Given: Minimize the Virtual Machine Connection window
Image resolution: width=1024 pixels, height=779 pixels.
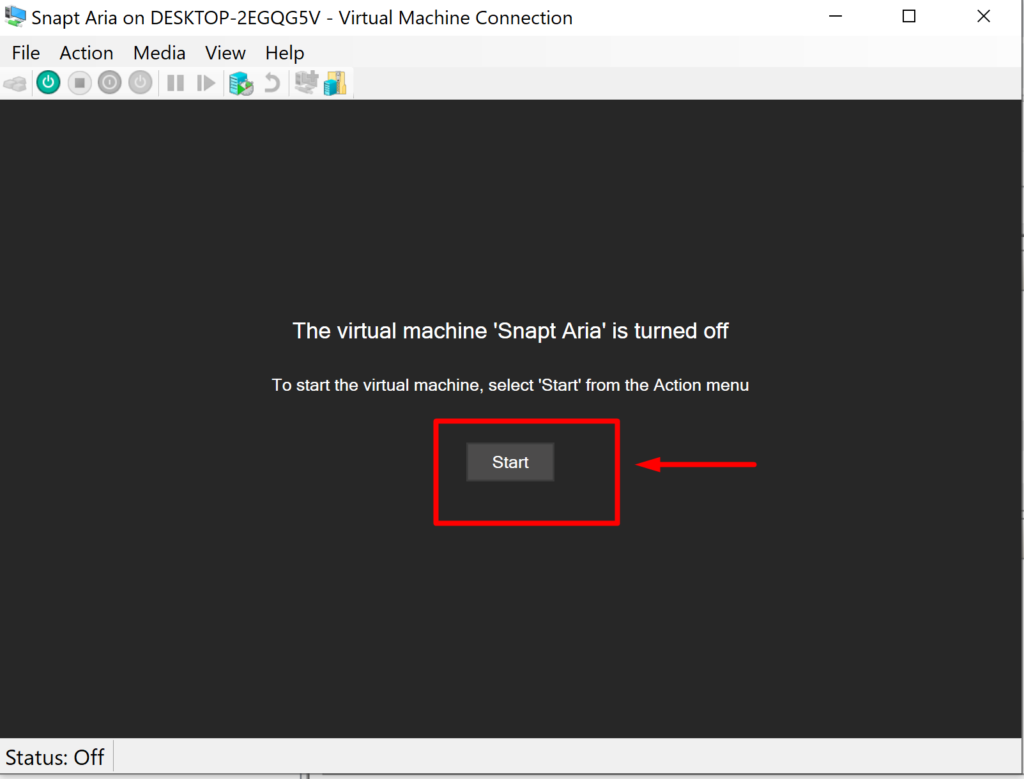Looking at the screenshot, I should pyautogui.click(x=835, y=16).
